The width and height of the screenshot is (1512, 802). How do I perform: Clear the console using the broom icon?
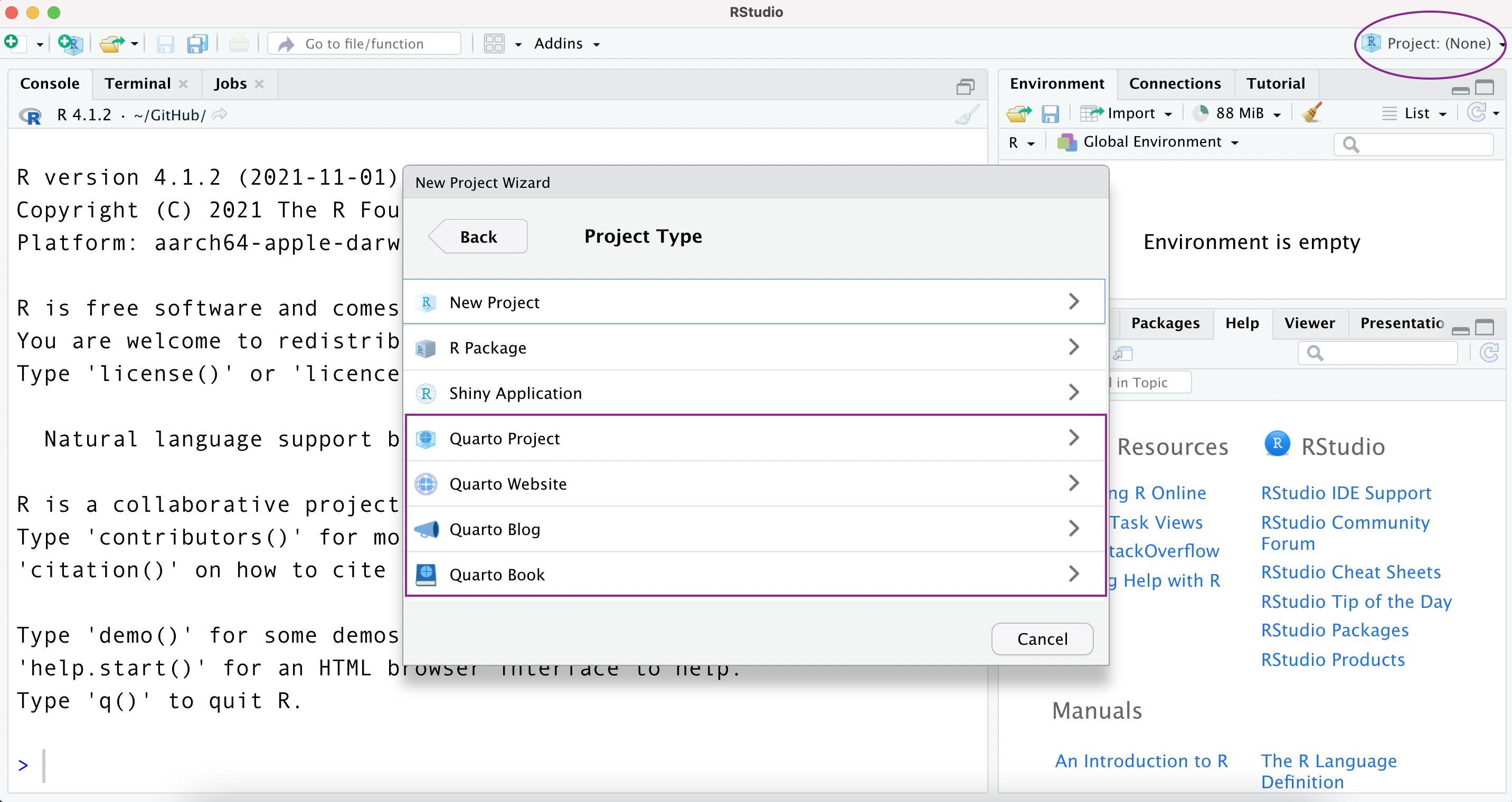coord(966,114)
